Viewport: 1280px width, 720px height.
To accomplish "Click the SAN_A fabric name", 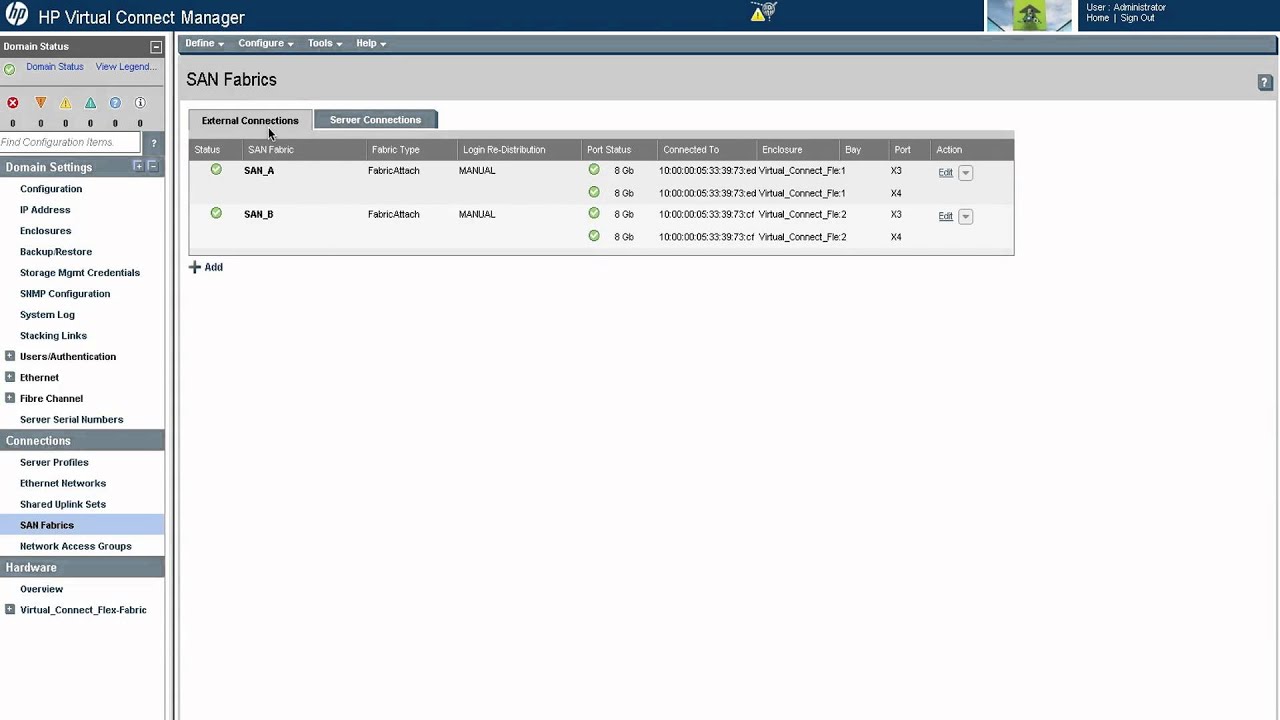I will [x=259, y=171].
